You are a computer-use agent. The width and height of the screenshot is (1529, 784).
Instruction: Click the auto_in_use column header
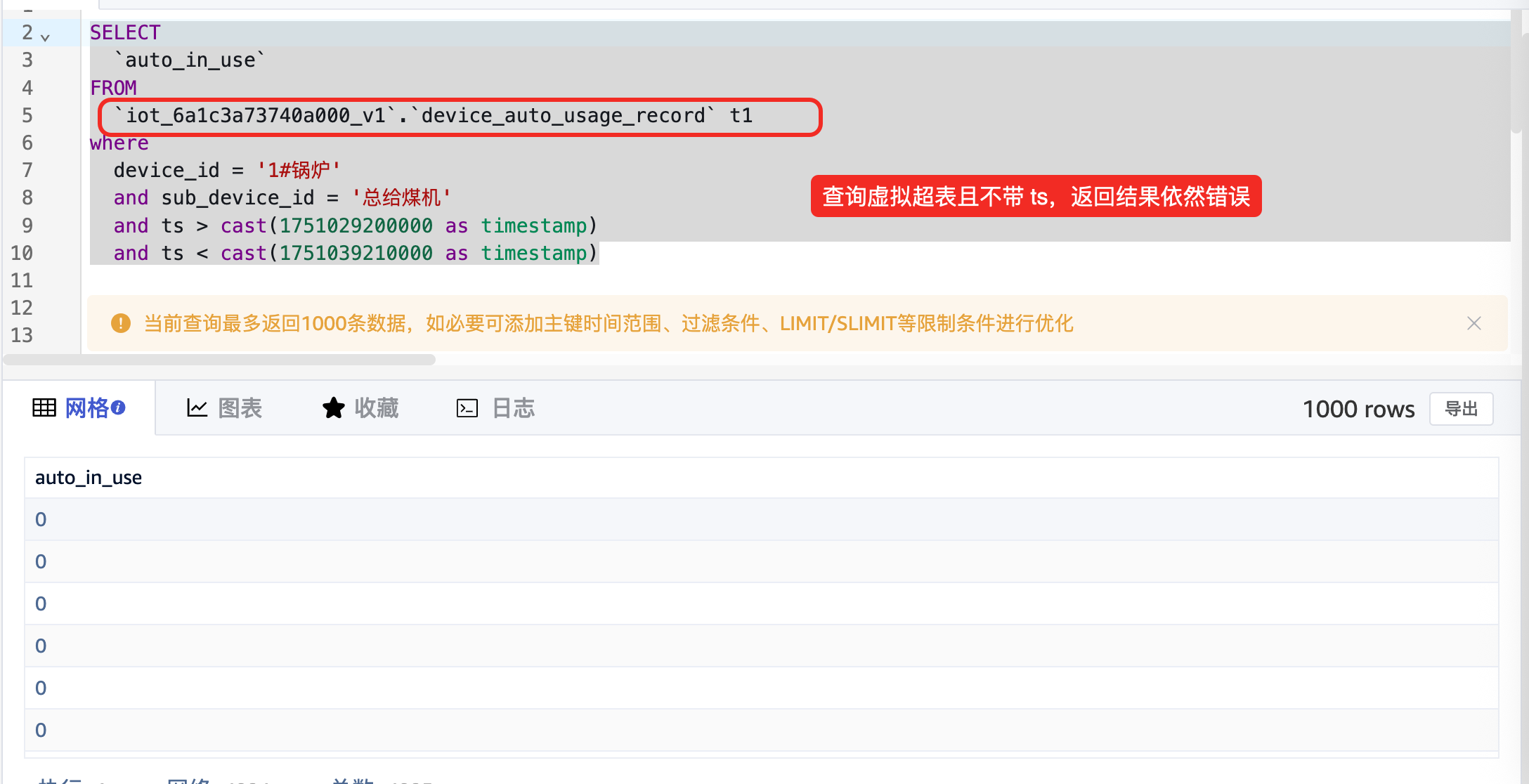pos(89,478)
